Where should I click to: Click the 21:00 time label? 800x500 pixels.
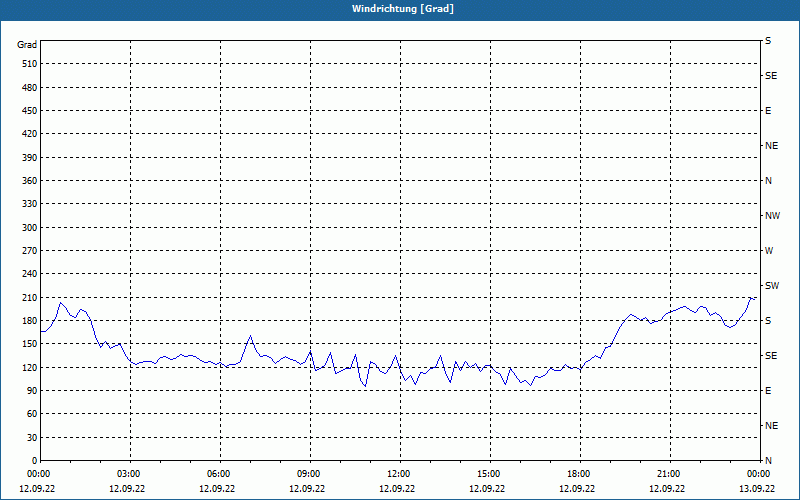click(670, 473)
